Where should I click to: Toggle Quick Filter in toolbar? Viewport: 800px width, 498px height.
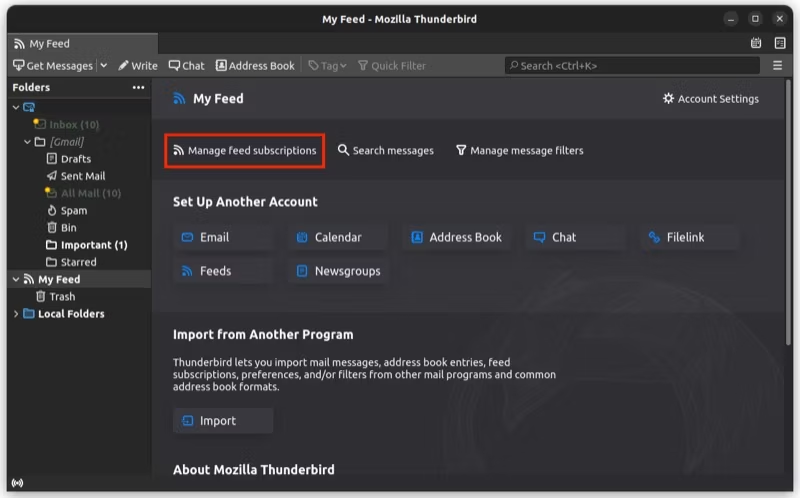point(392,66)
